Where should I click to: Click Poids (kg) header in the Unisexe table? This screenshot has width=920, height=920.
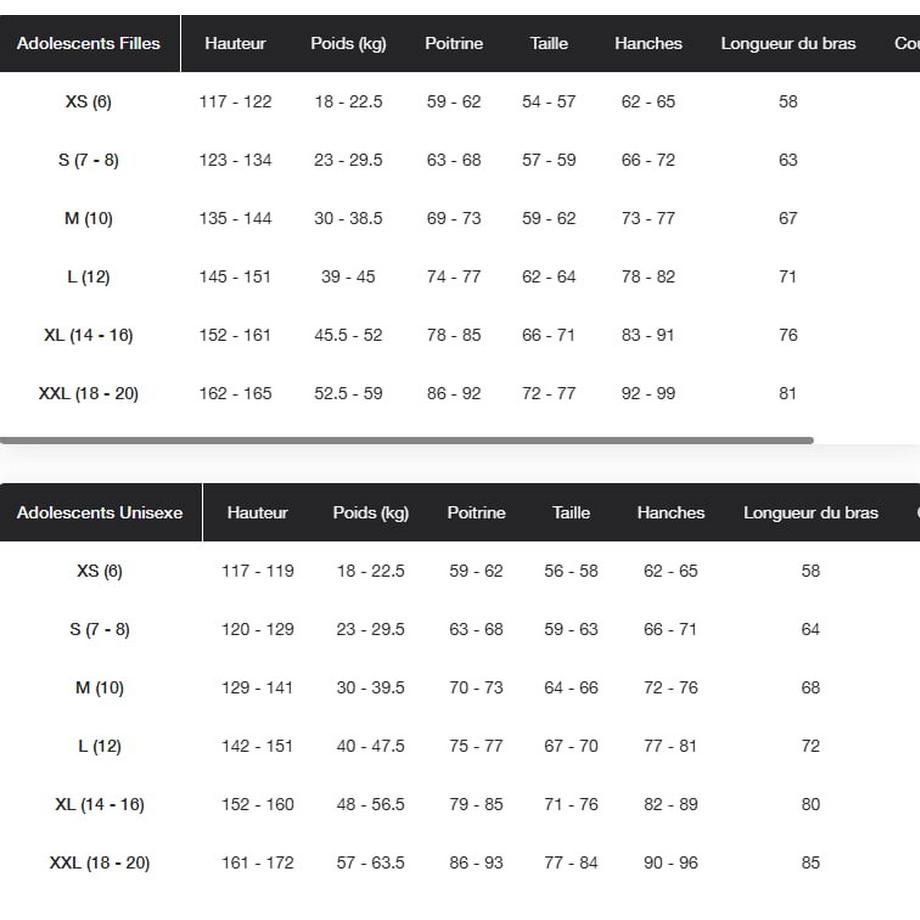click(x=371, y=513)
